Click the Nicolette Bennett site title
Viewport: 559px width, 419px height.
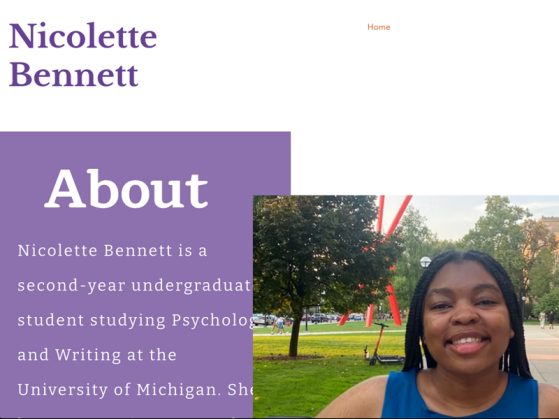[83, 55]
